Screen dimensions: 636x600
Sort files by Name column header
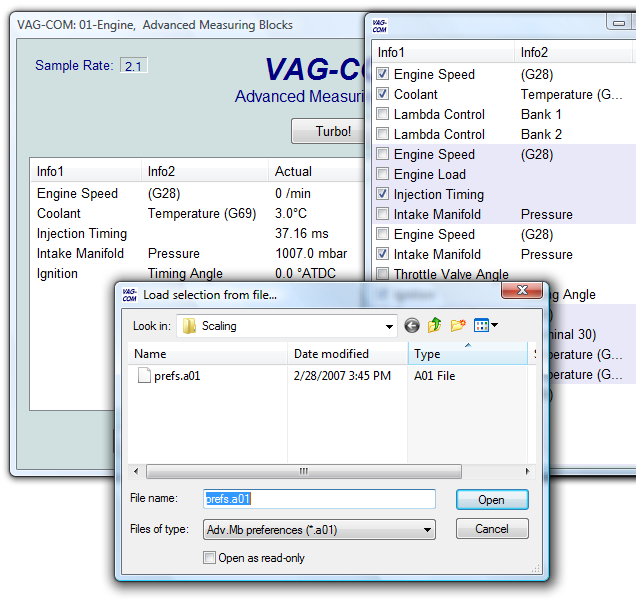[x=207, y=354]
